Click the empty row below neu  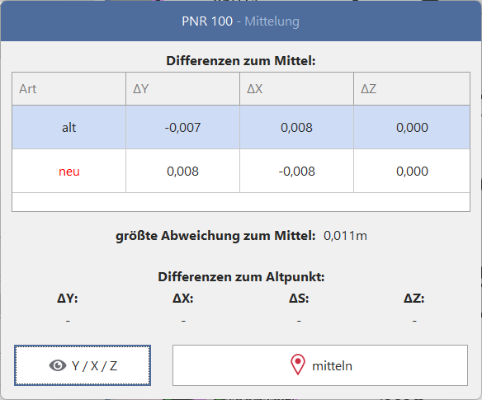click(241, 202)
